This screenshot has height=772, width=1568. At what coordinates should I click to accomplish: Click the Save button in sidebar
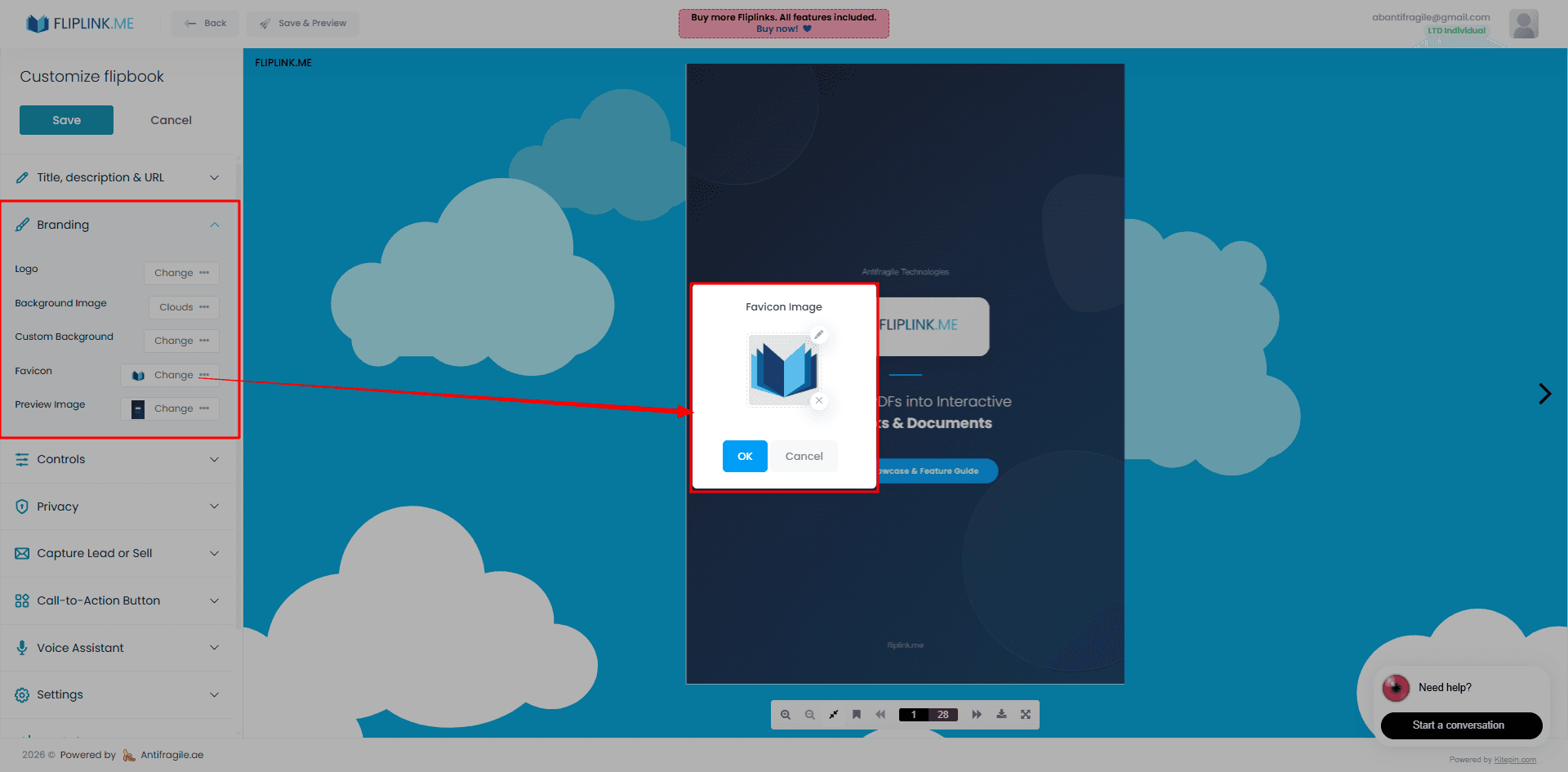(x=66, y=120)
